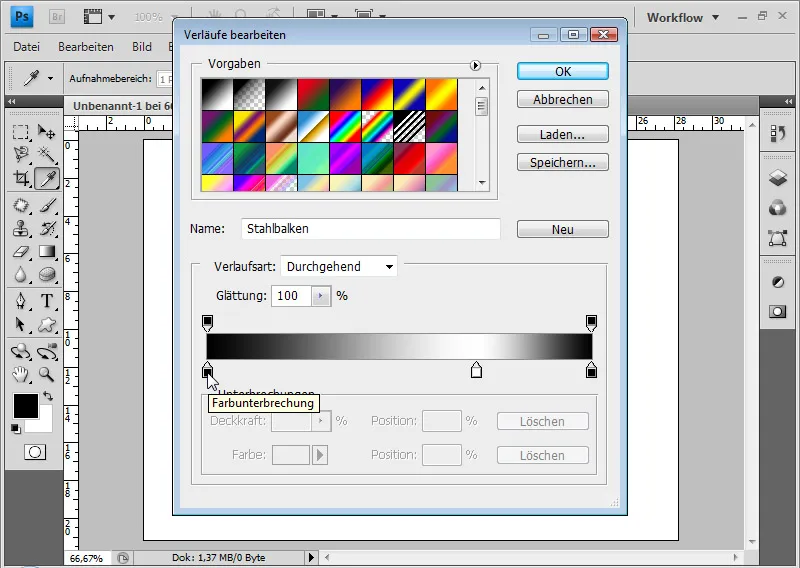Open the Glättung slider arrow

(x=321, y=295)
